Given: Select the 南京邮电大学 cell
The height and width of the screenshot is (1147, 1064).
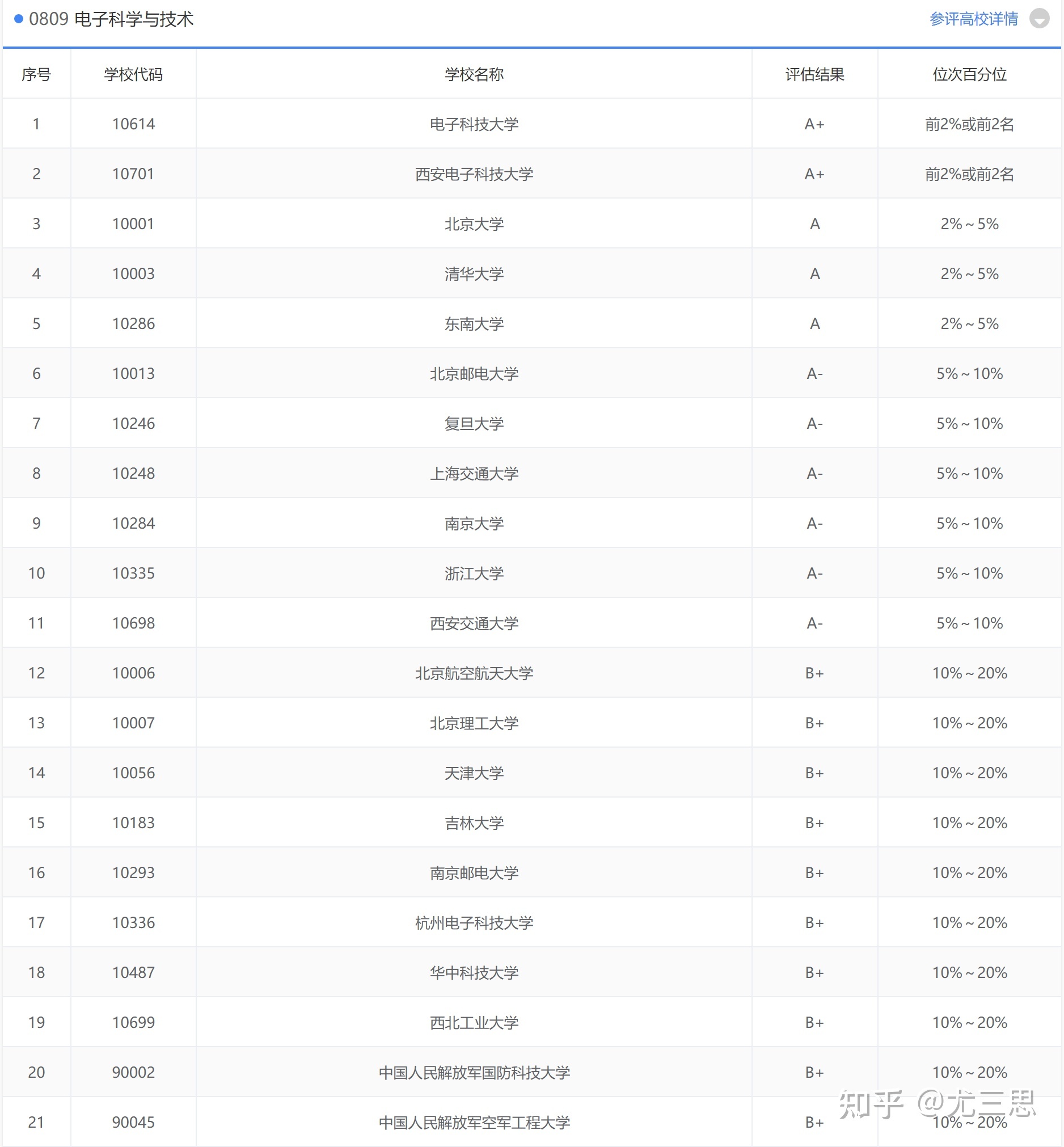Looking at the screenshot, I should click(474, 872).
